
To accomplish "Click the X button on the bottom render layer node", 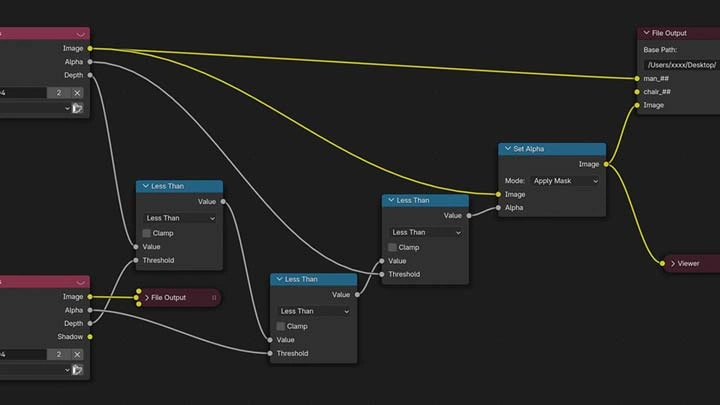I will (77, 355).
